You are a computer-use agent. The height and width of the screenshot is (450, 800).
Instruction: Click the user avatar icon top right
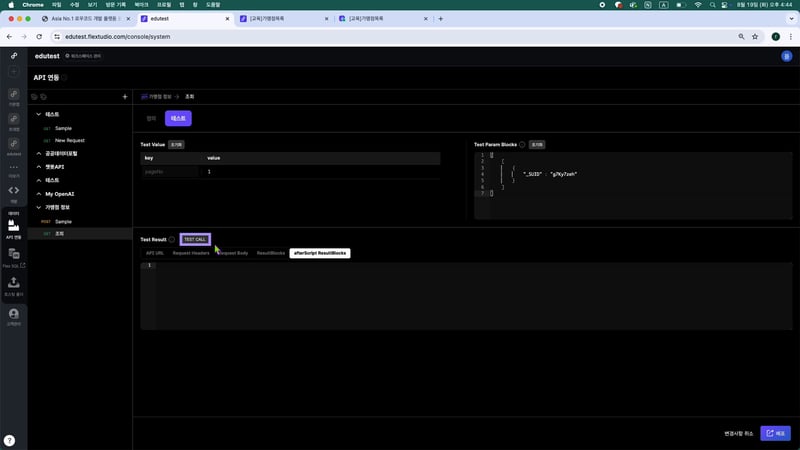coord(785,56)
